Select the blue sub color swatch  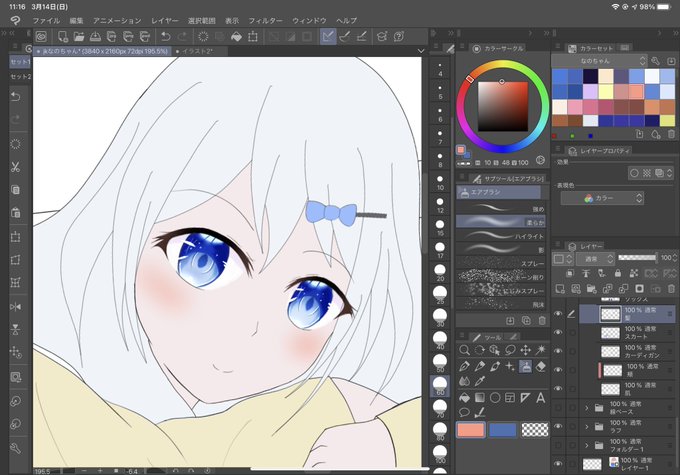[503, 429]
